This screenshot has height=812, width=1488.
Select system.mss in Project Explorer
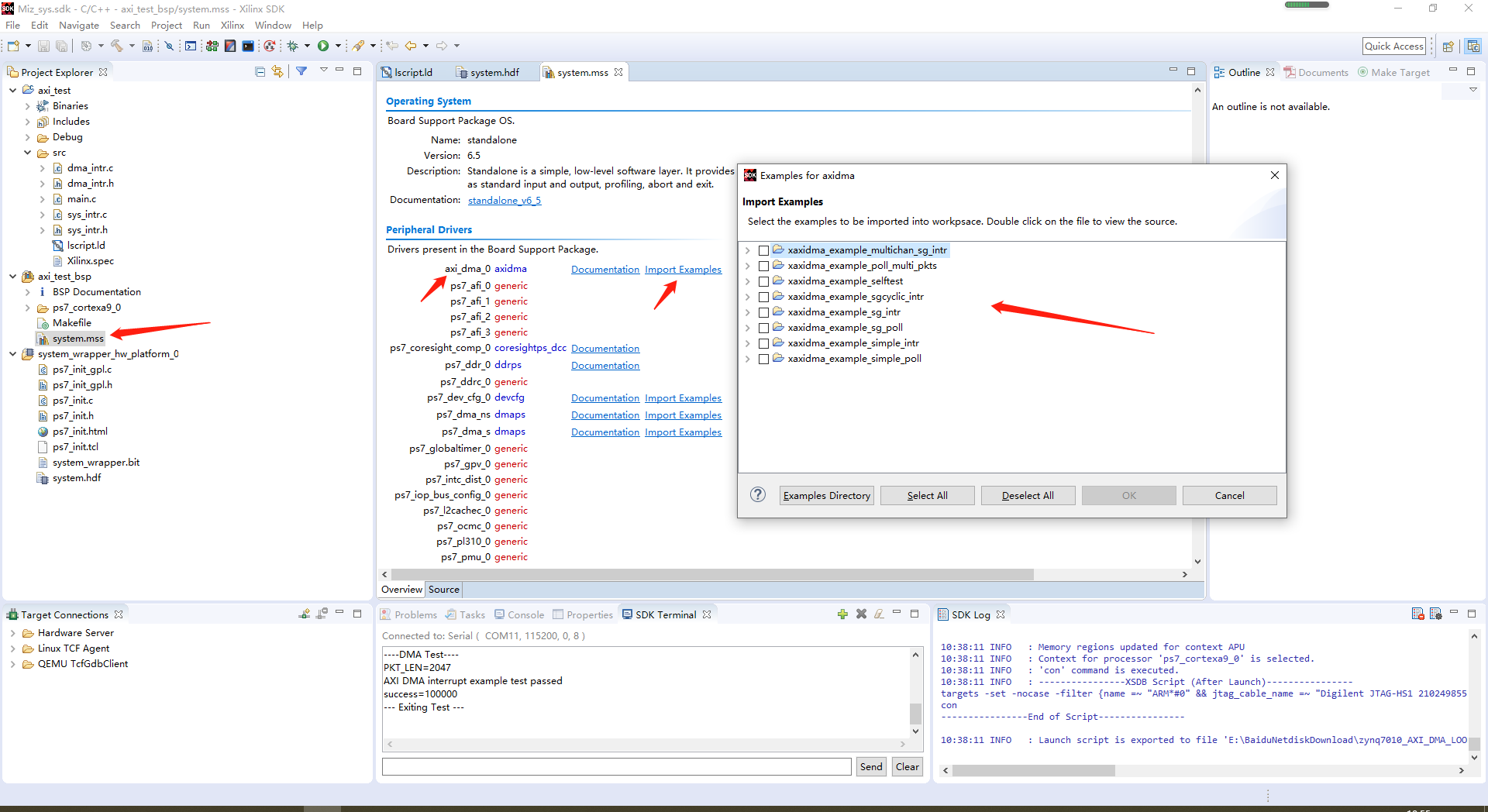click(77, 339)
